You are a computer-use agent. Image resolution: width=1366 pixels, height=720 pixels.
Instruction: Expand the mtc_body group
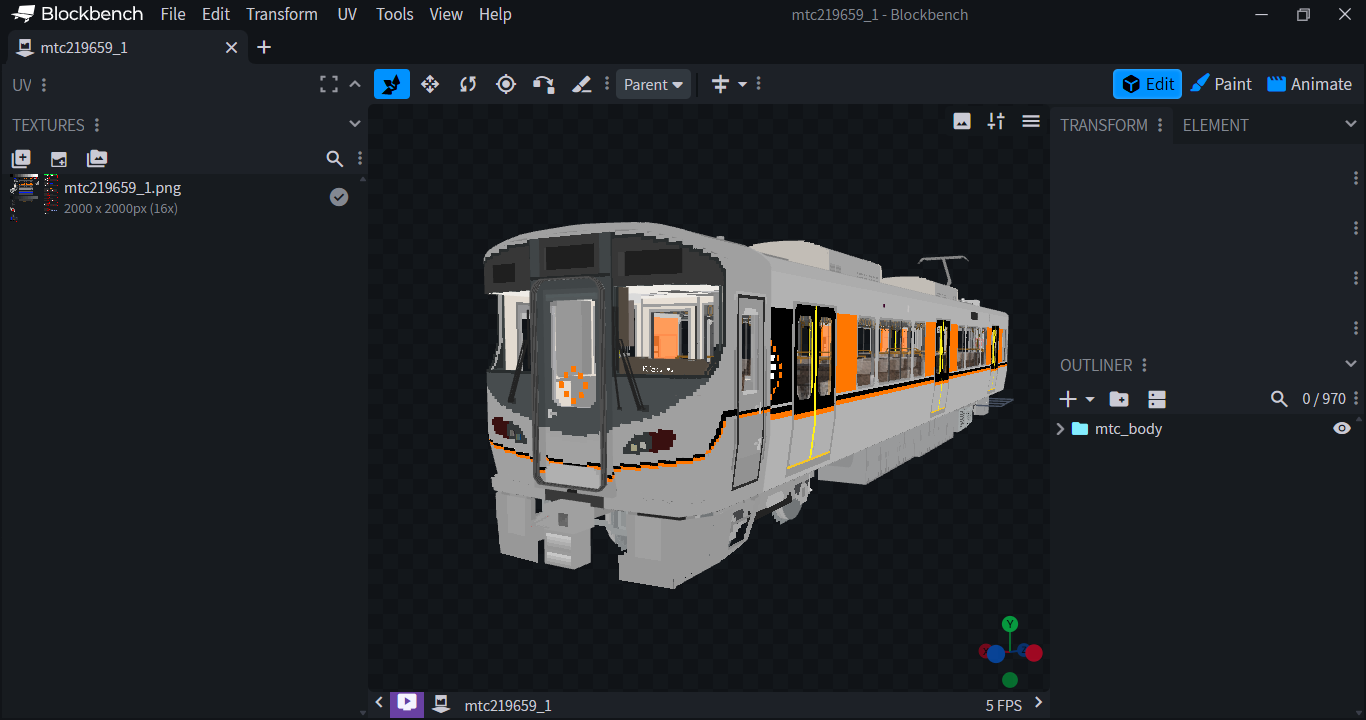coord(1060,428)
